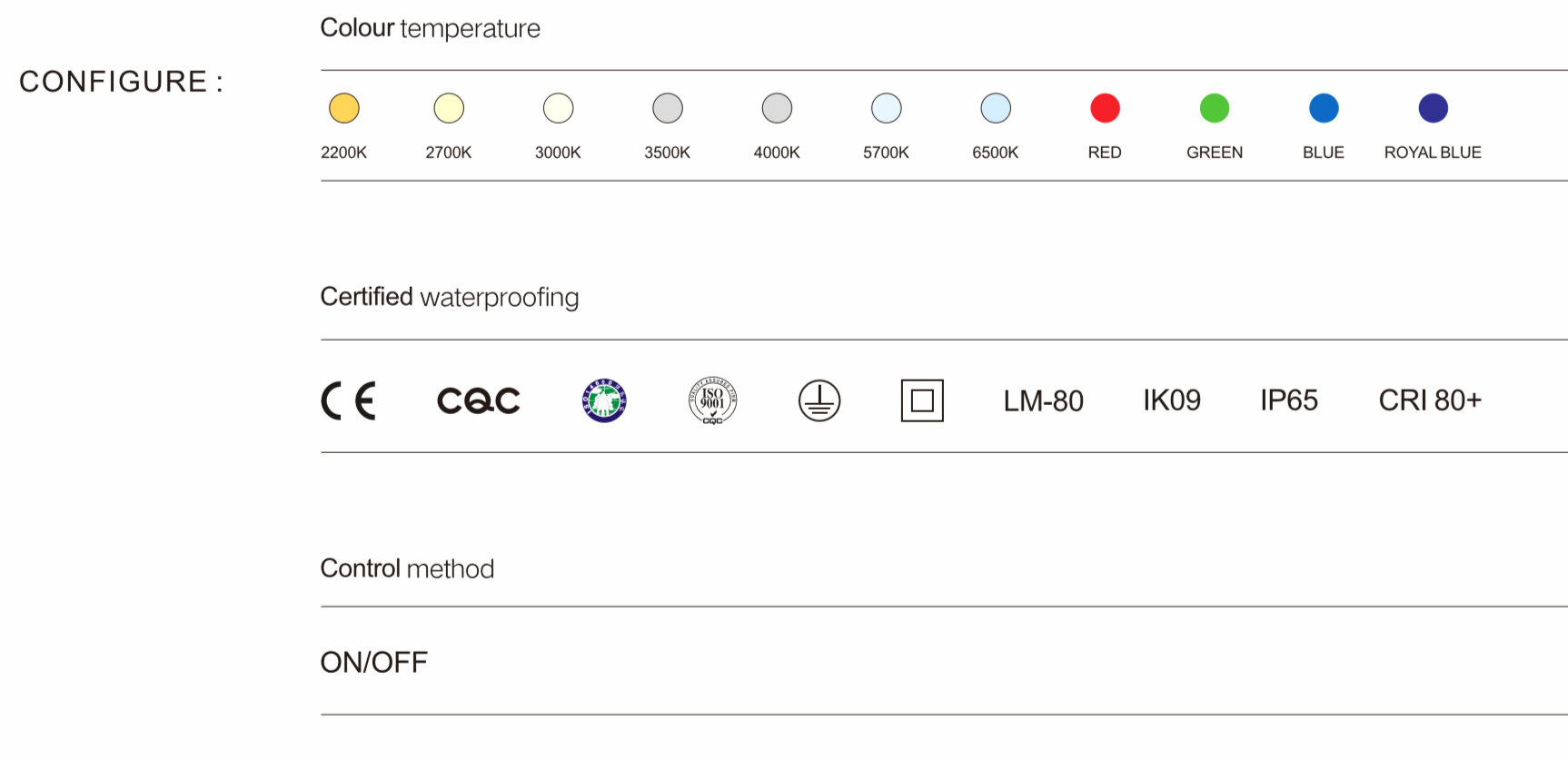Pick the 6500K light blue swatch
Screen dimensions: 1568x760
point(996,108)
